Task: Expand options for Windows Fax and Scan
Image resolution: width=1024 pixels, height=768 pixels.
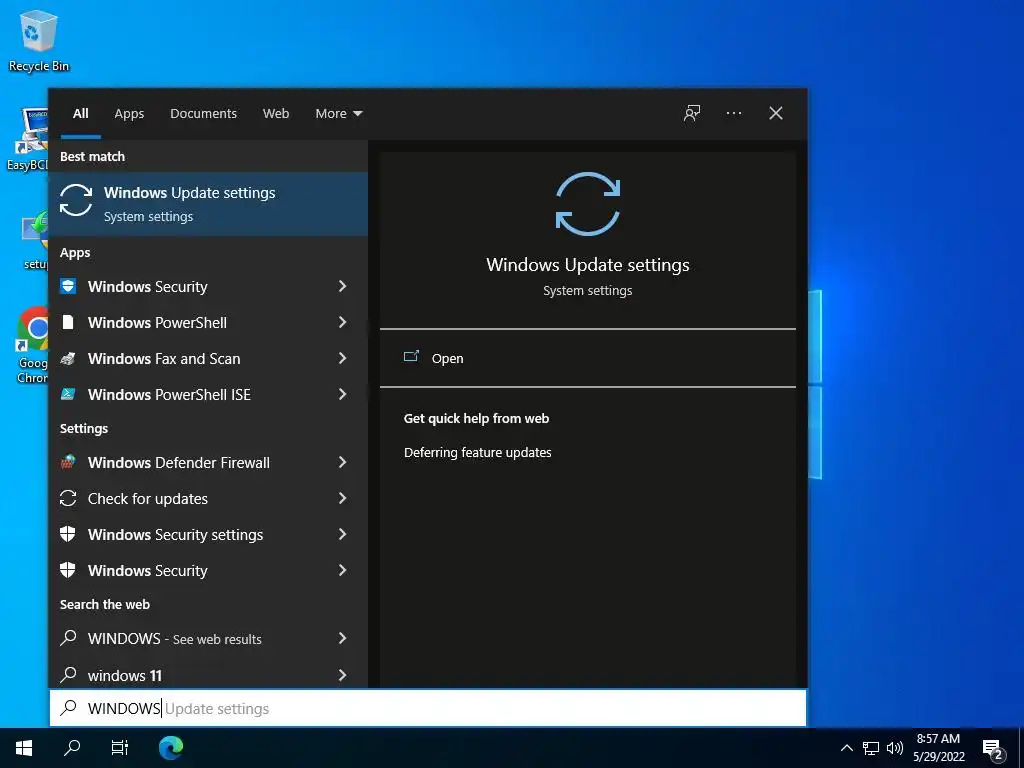Action: [342, 358]
